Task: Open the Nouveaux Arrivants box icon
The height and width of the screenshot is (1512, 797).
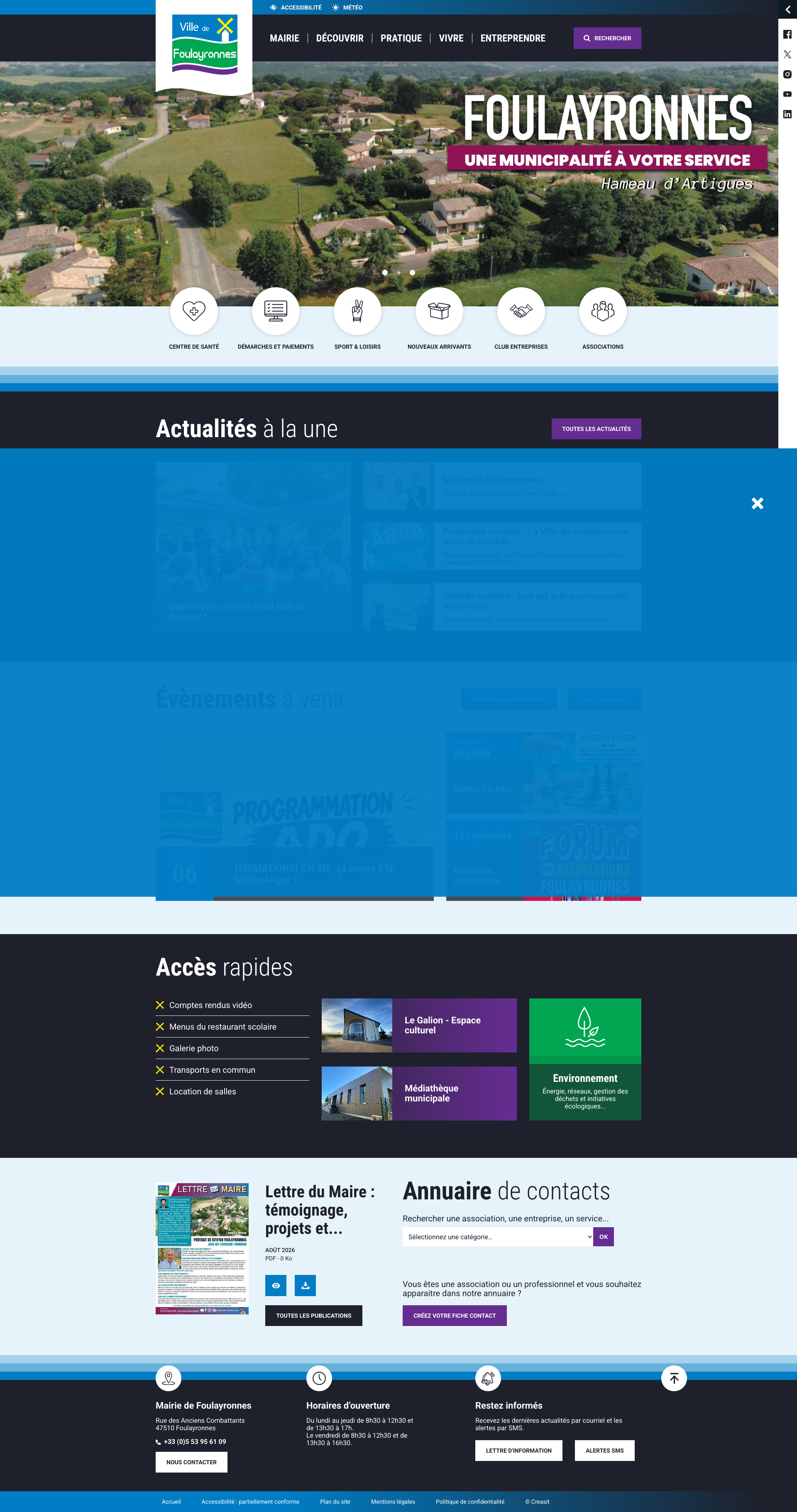Action: (x=439, y=311)
